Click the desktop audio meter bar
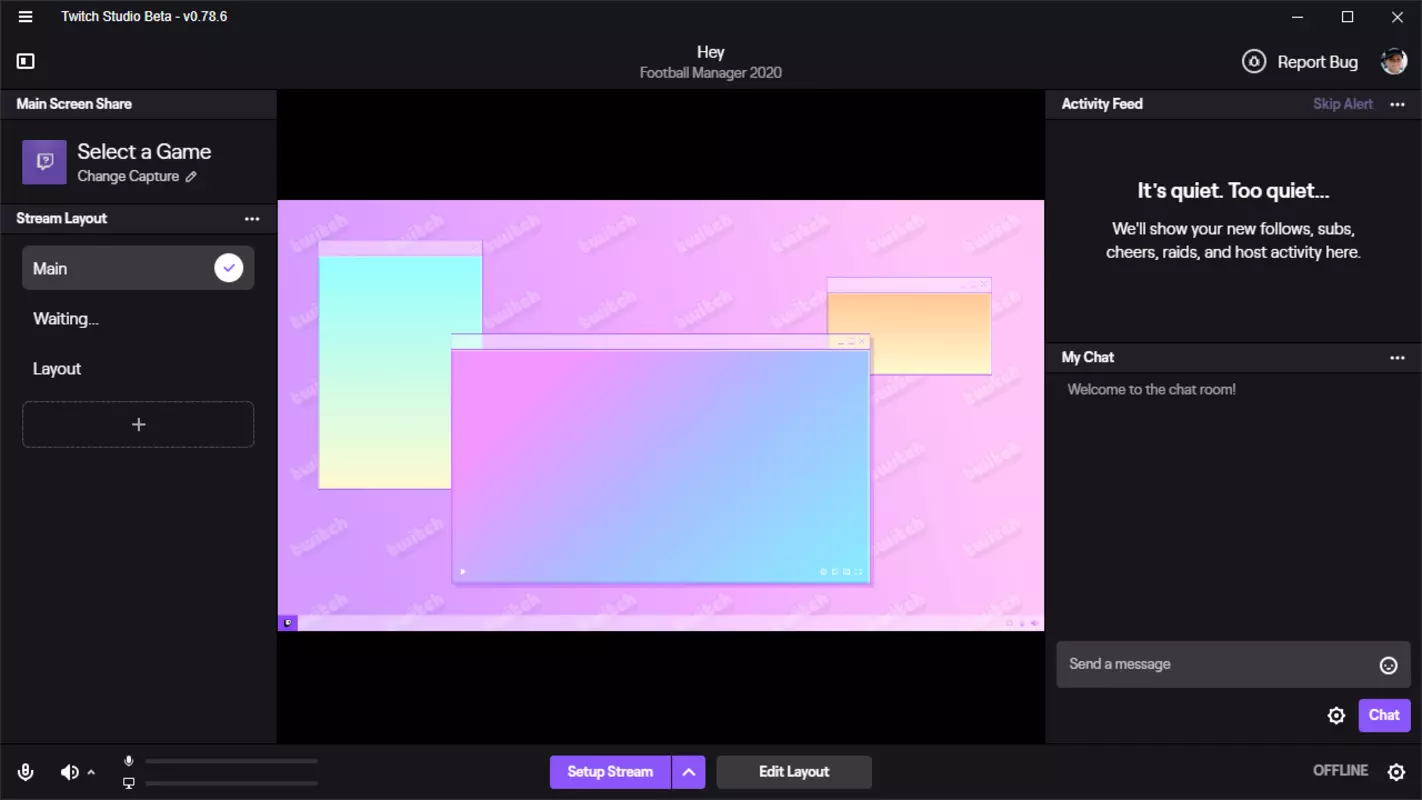The width and height of the screenshot is (1422, 800). [x=232, y=783]
